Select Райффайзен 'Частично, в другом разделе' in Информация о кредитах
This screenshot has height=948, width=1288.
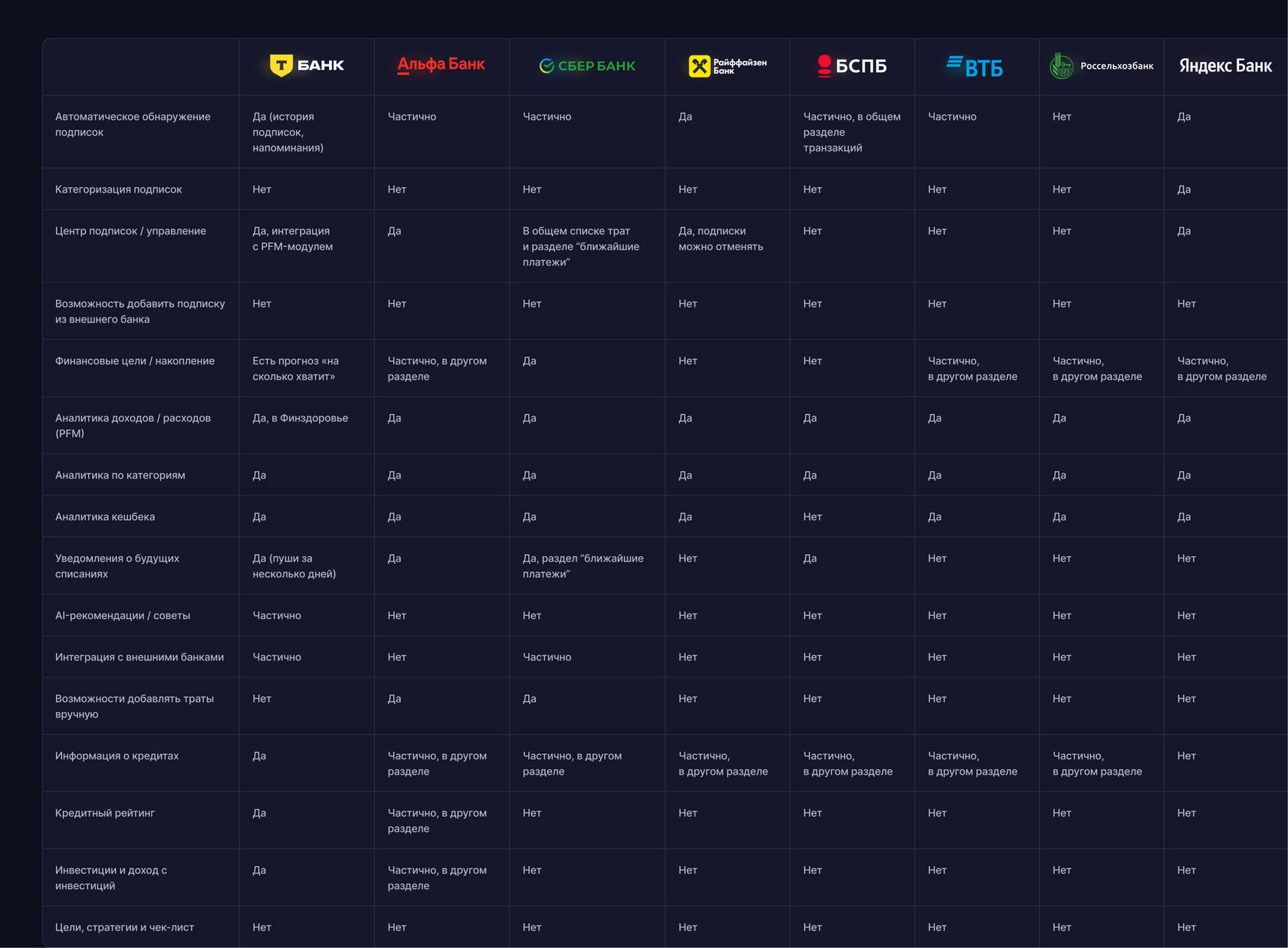(723, 764)
